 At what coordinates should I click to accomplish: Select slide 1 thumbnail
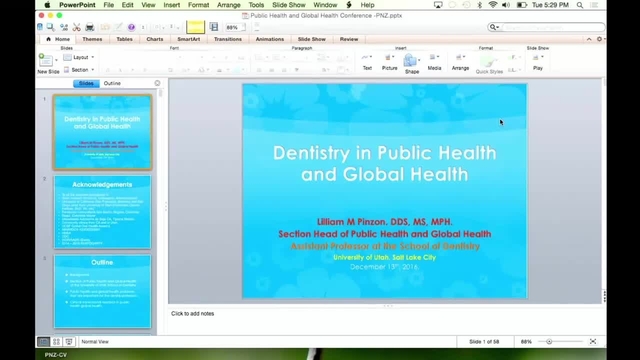point(102,132)
